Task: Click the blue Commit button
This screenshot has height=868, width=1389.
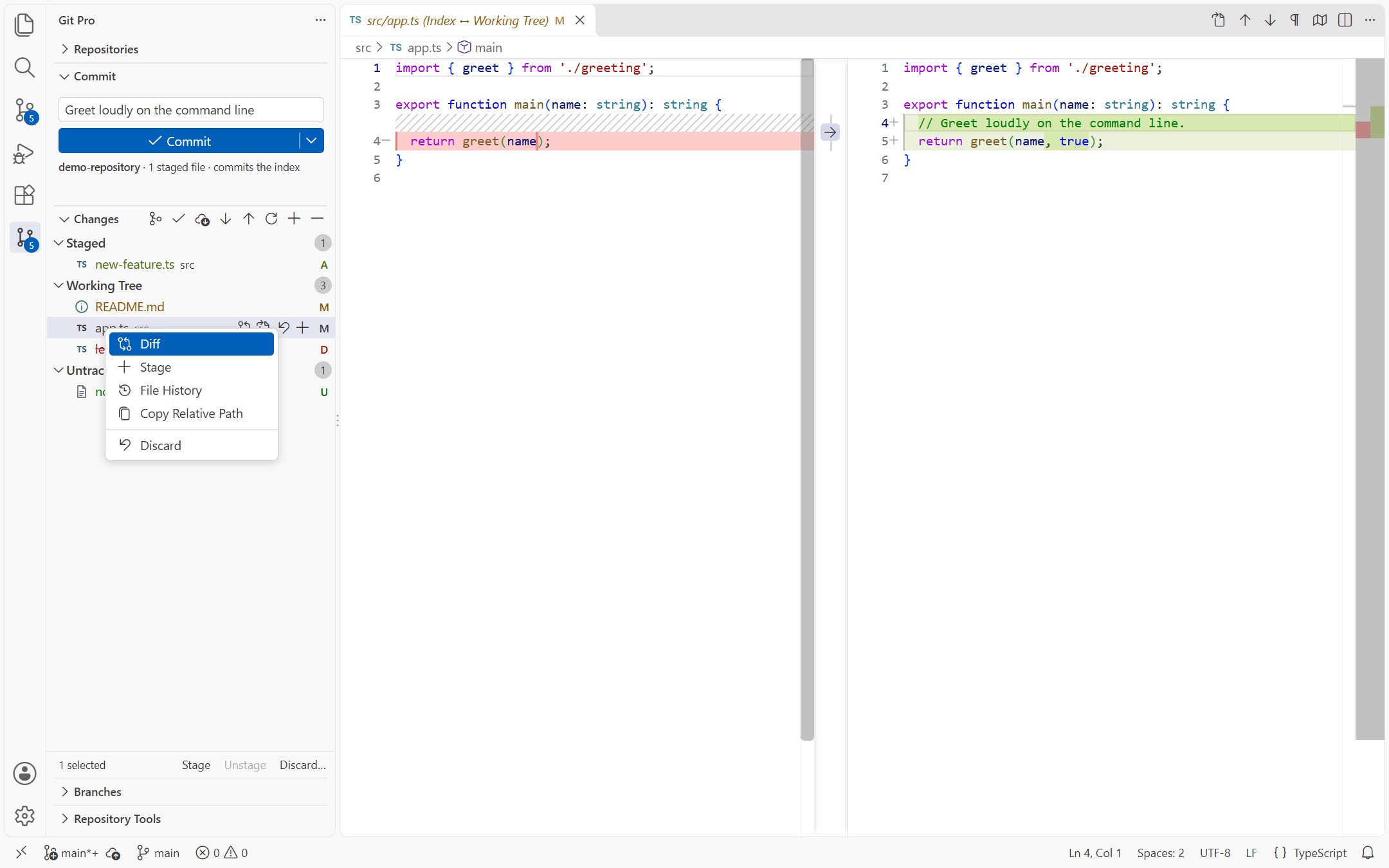Action: (x=179, y=140)
